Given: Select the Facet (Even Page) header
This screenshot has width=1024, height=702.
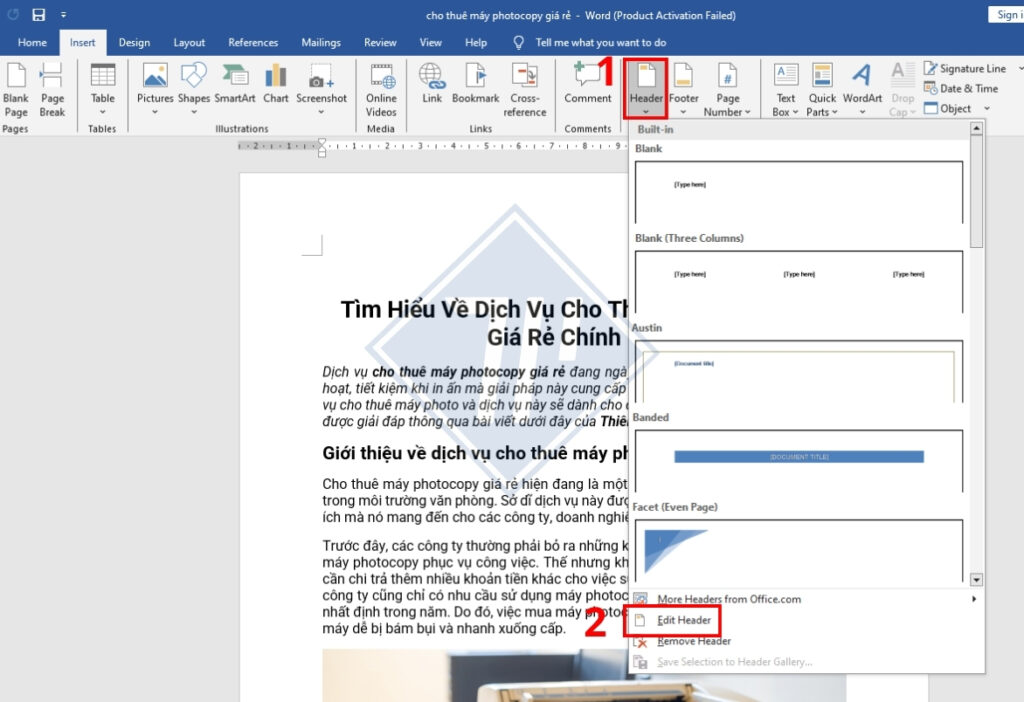Looking at the screenshot, I should [799, 550].
